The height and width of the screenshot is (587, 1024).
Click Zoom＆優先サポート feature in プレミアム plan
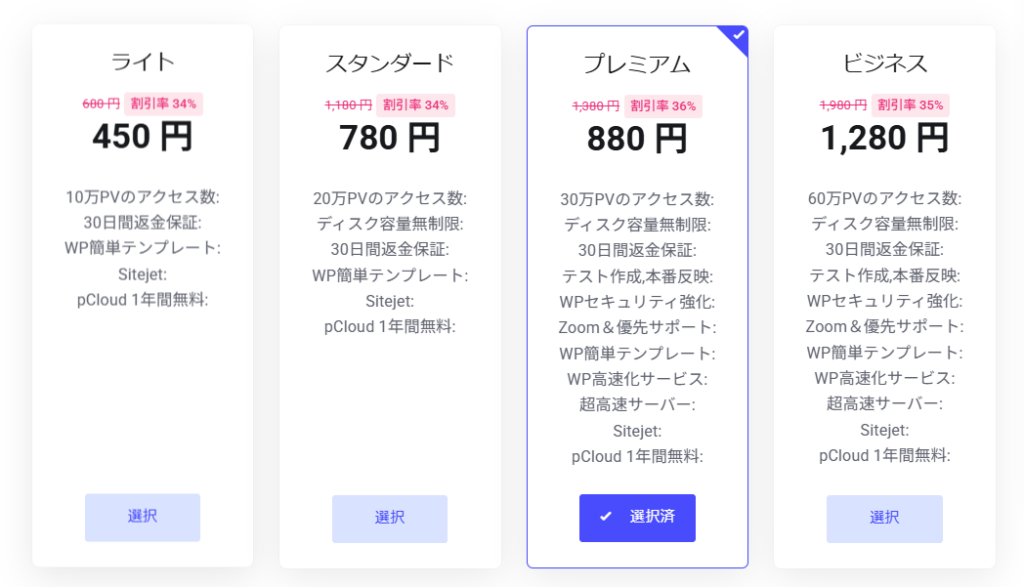tap(637, 327)
